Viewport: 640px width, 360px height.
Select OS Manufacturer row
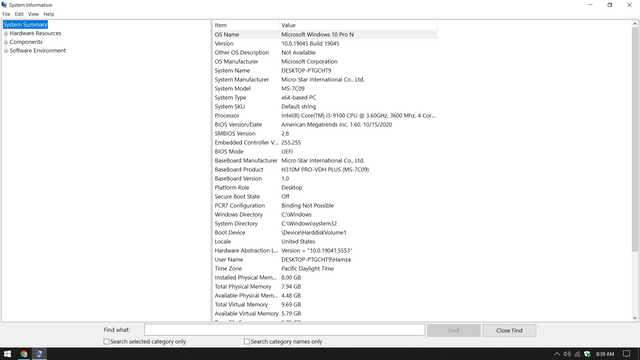coord(325,62)
